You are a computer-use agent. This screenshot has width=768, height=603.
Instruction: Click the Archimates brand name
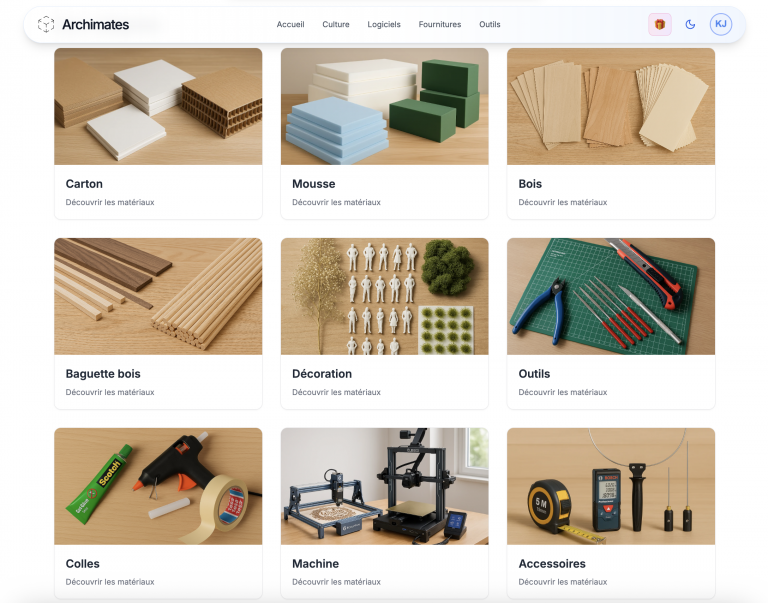pyautogui.click(x=96, y=24)
